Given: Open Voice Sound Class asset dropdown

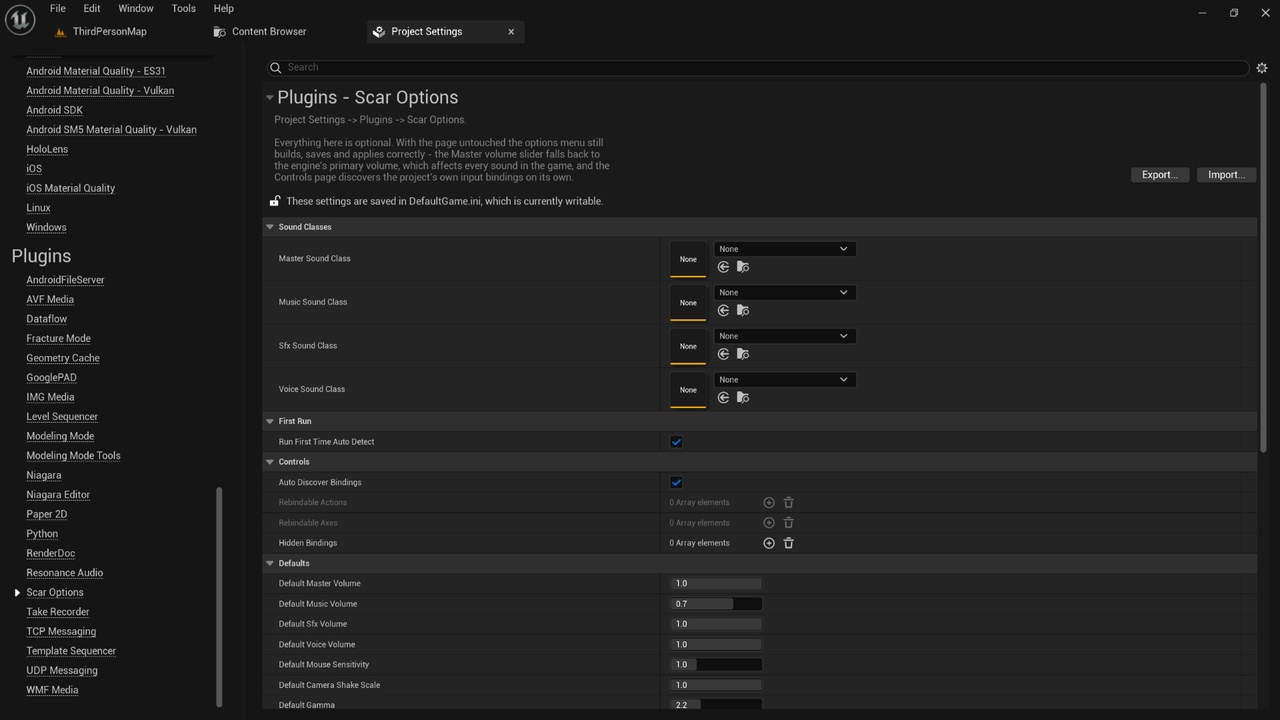Looking at the screenshot, I should [785, 380].
